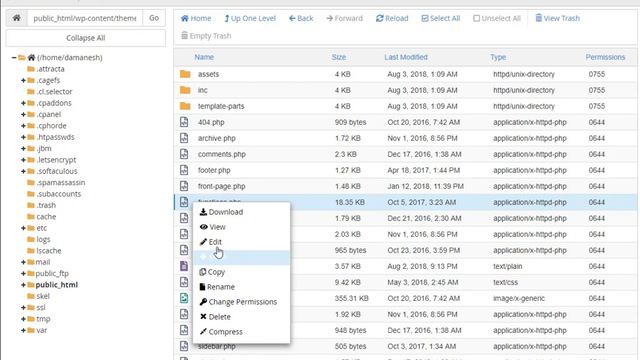Click the front-page.php file icon
Screen dimensions: 640x360
(x=184, y=186)
